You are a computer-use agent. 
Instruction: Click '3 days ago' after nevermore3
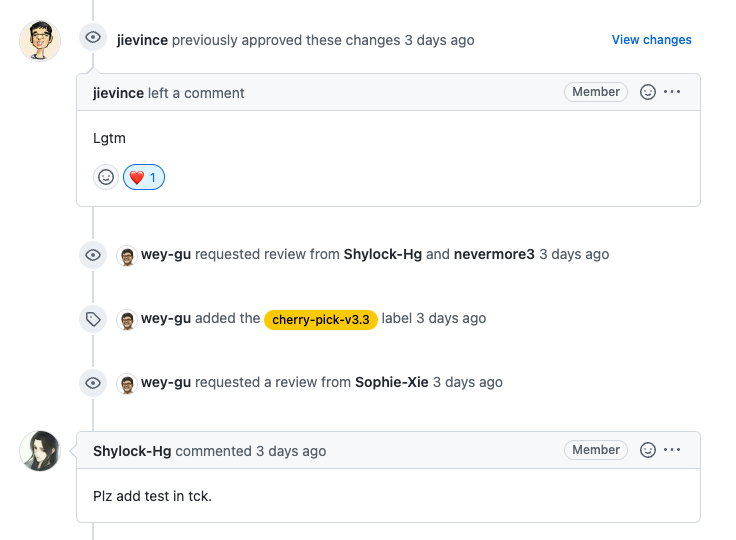coord(574,255)
